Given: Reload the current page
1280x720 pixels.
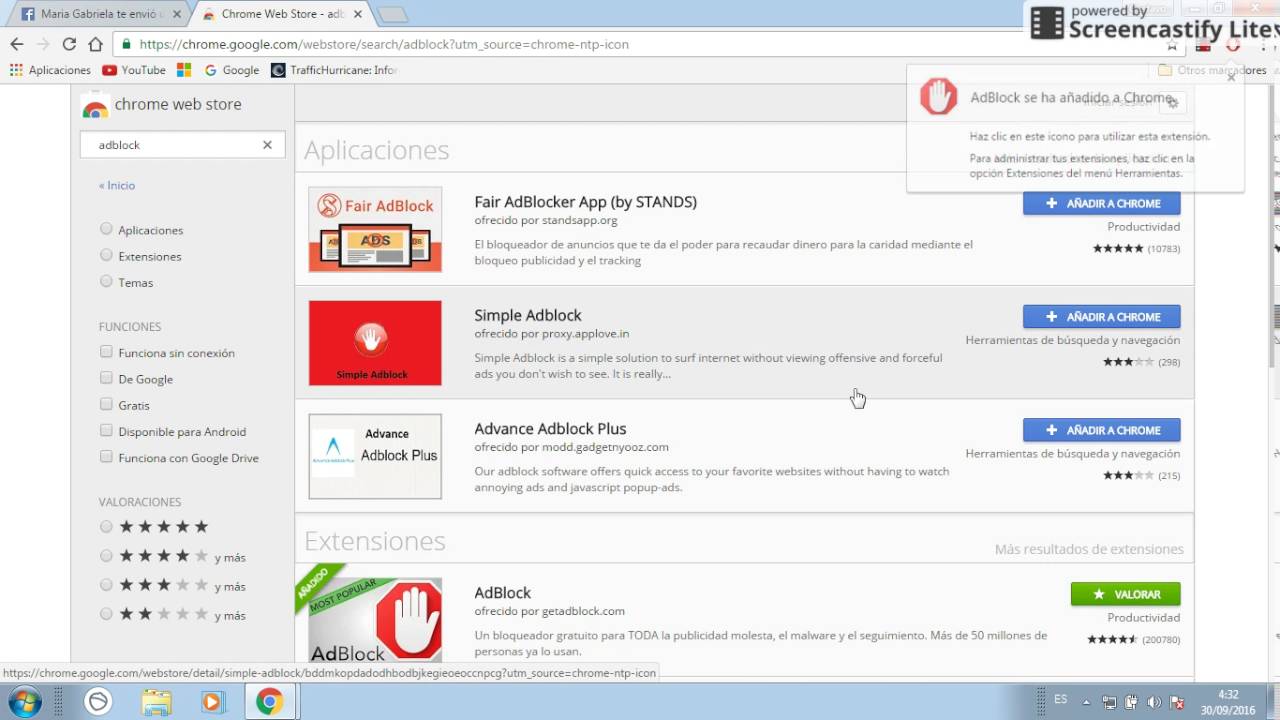Looking at the screenshot, I should [x=69, y=44].
